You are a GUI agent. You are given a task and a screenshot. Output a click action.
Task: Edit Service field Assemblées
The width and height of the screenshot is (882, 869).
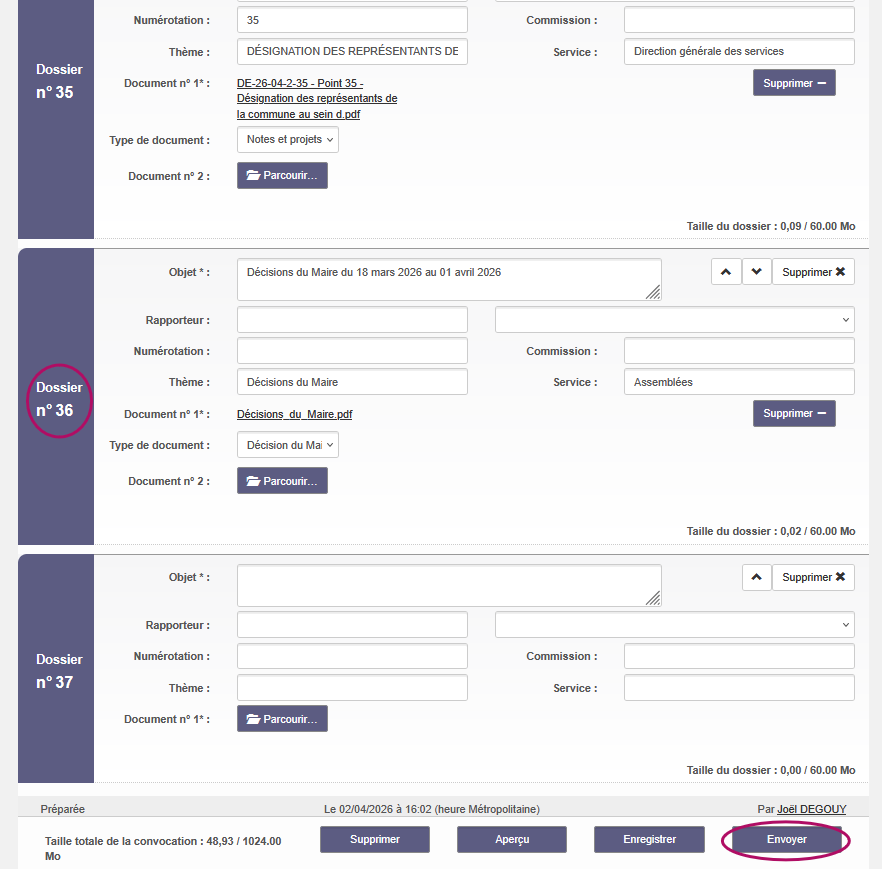739,382
